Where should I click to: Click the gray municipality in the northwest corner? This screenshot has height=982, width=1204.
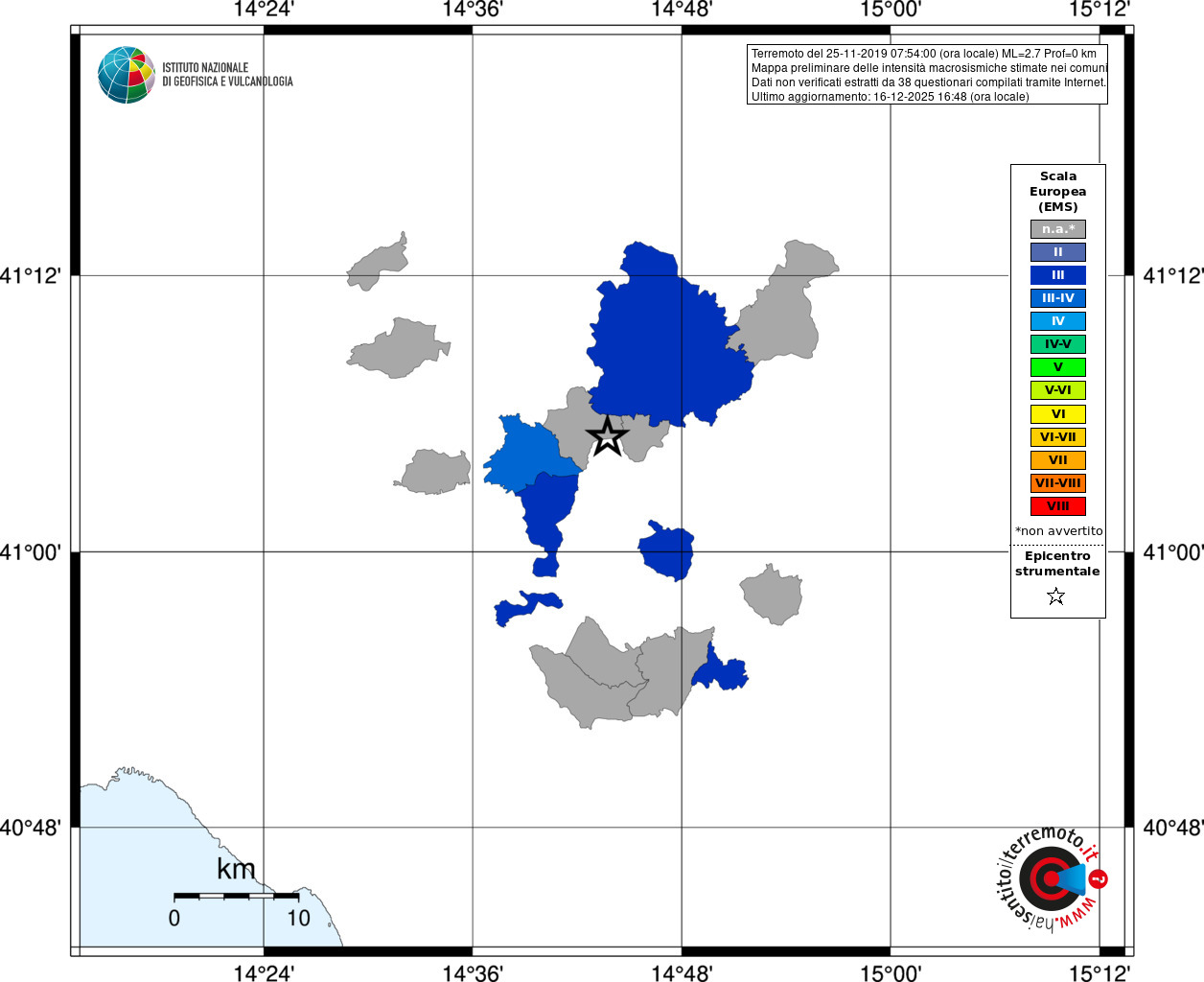(x=378, y=263)
